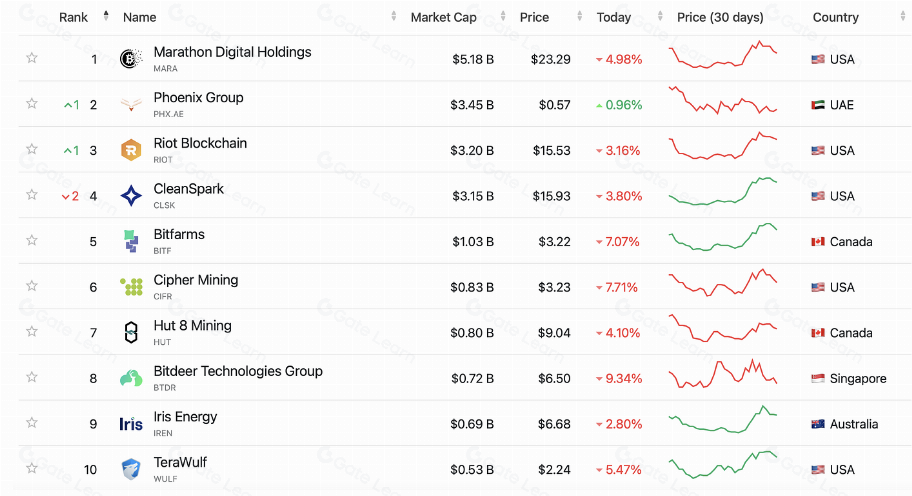Viewport: 912px width, 496px height.
Task: Click the Country column header
Action: tap(835, 17)
